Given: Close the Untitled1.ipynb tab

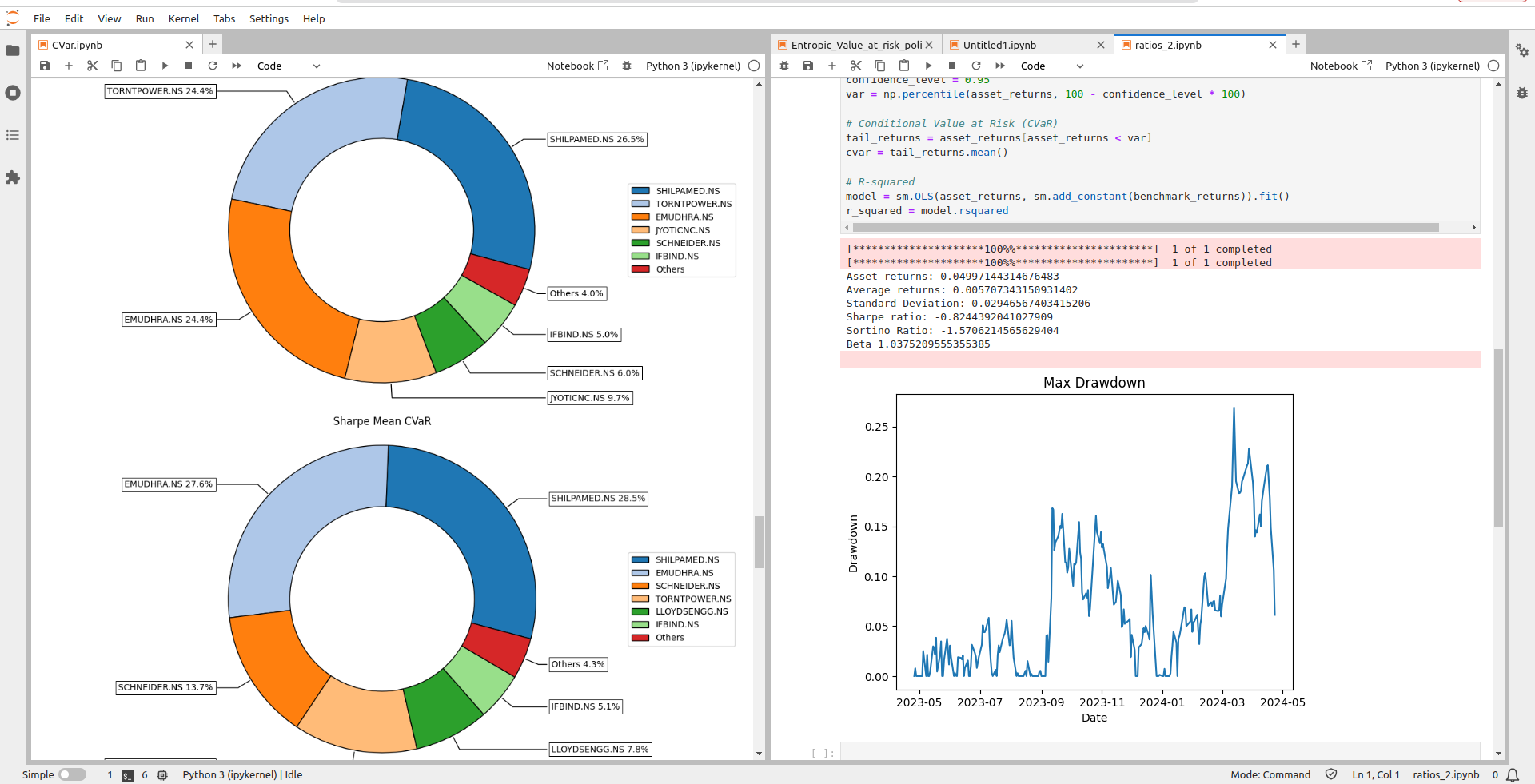Looking at the screenshot, I should pos(1101,45).
